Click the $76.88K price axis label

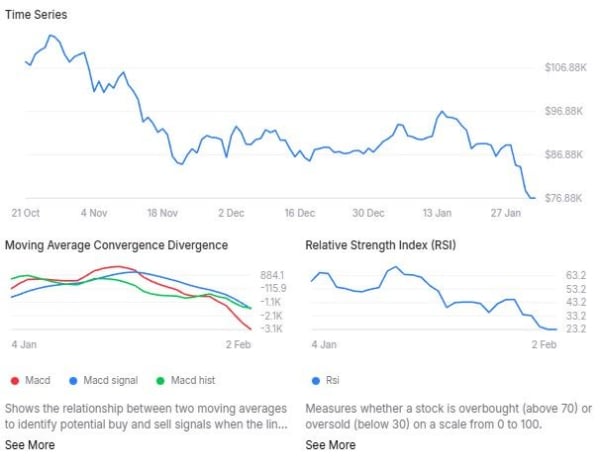coord(567,198)
